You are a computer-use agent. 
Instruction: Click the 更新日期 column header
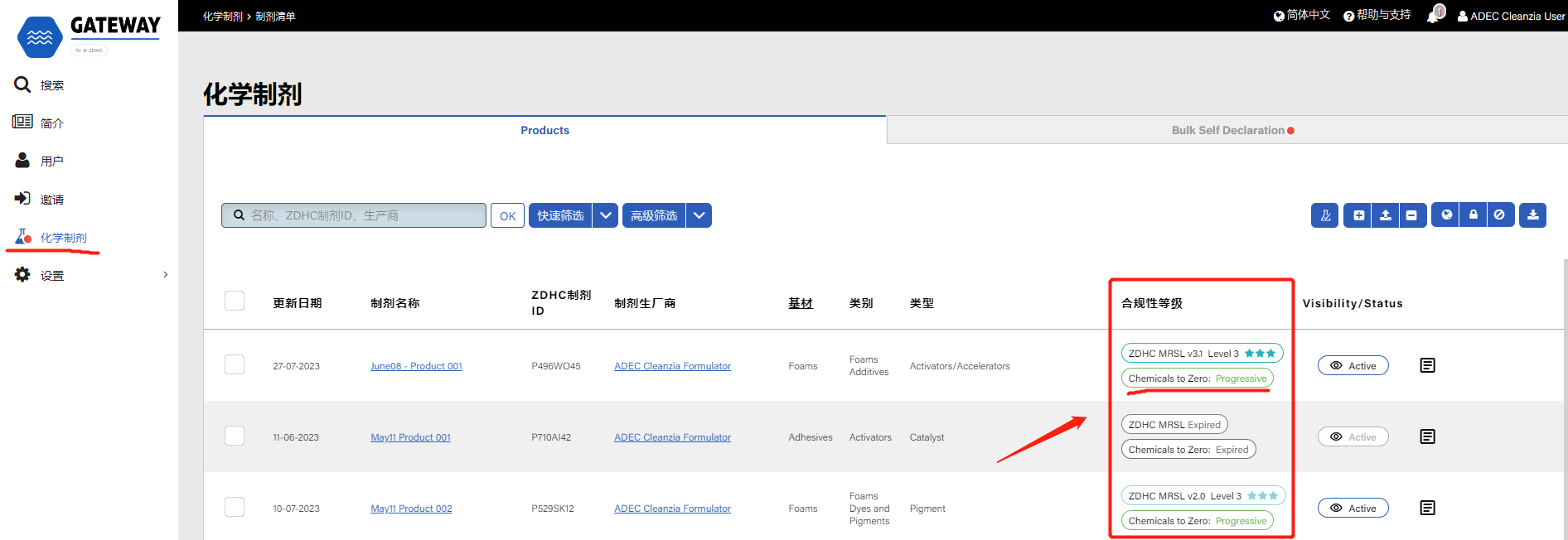tap(298, 303)
